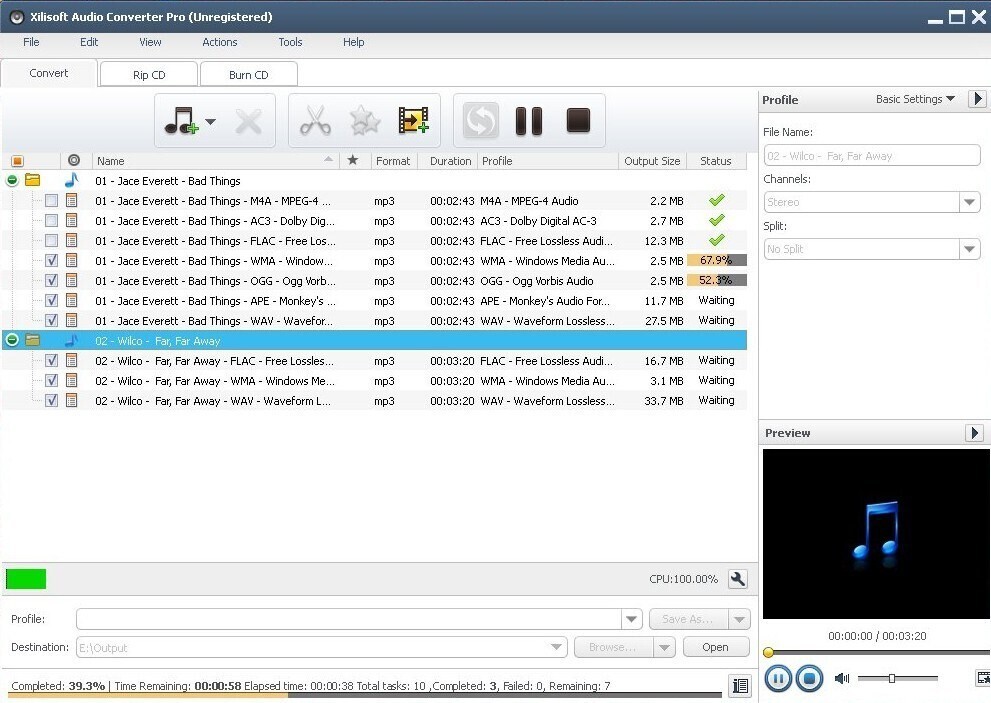Check the Bad Things M4A row checkbox

[51, 200]
